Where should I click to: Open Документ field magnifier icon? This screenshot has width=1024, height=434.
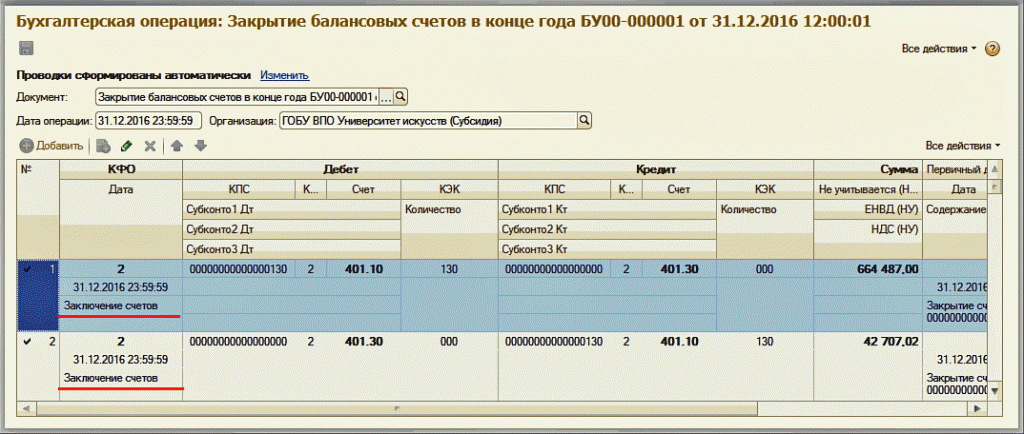(x=402, y=97)
